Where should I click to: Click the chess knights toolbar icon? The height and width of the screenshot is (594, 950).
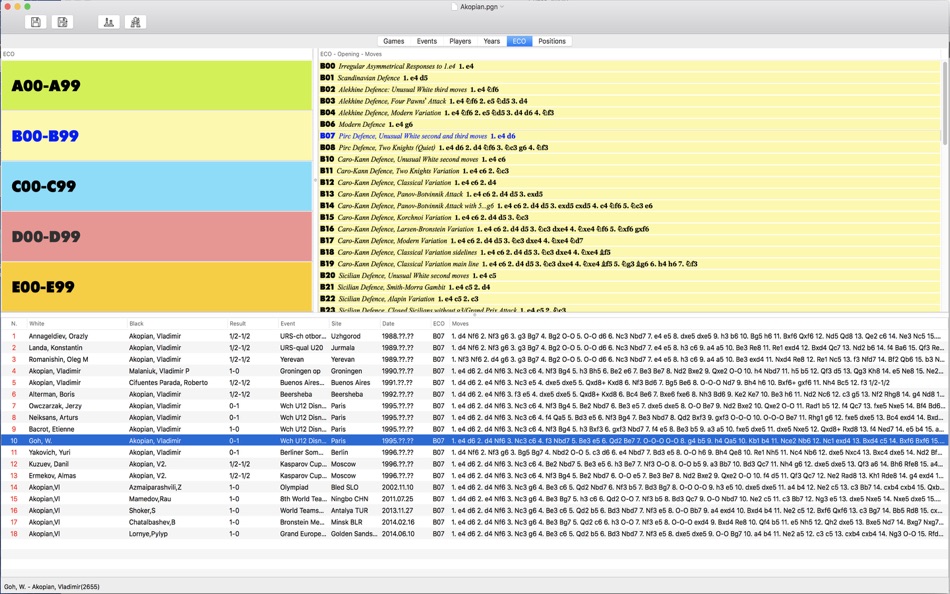tap(136, 22)
